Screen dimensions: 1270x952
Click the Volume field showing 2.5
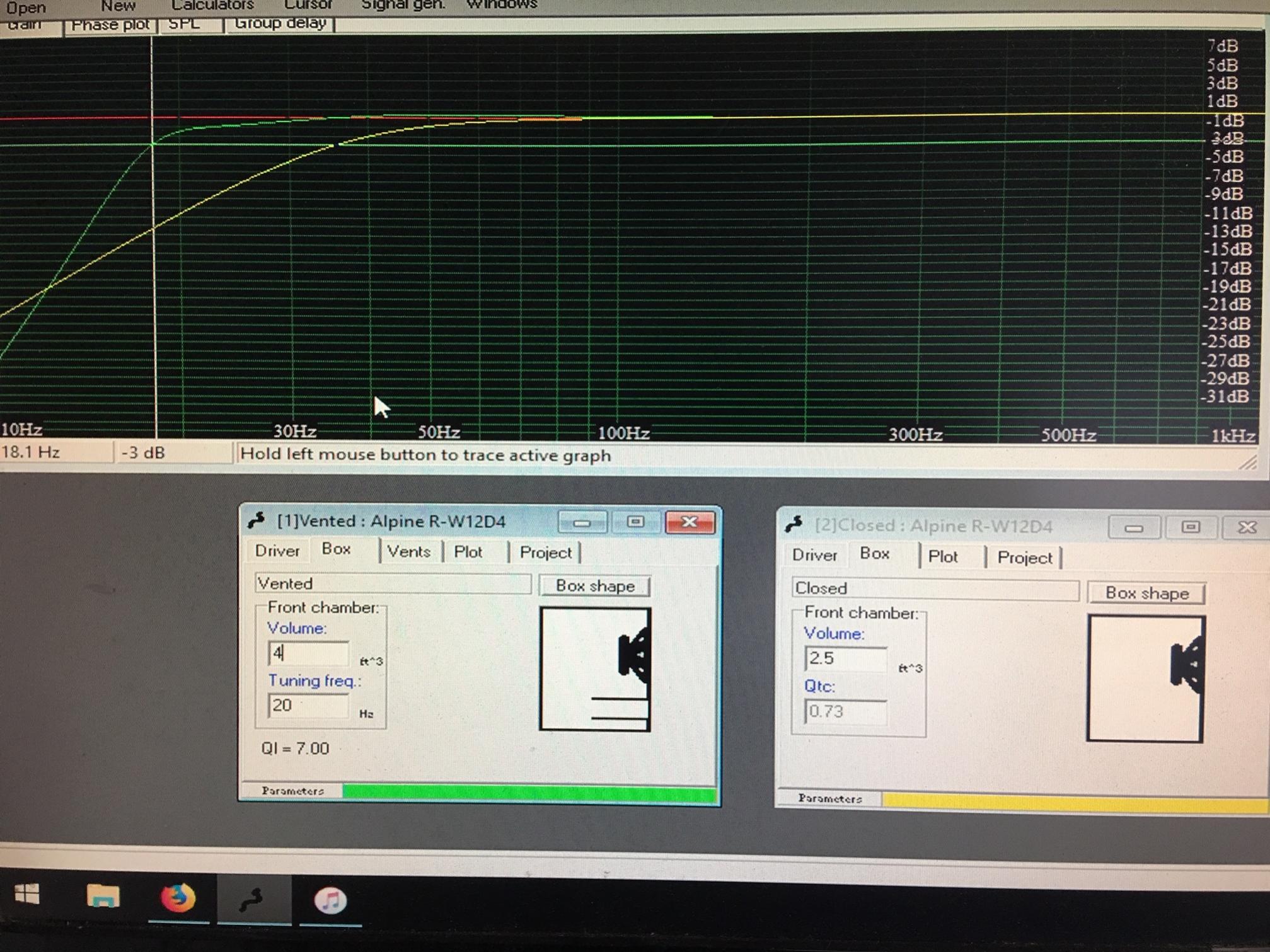(x=845, y=658)
